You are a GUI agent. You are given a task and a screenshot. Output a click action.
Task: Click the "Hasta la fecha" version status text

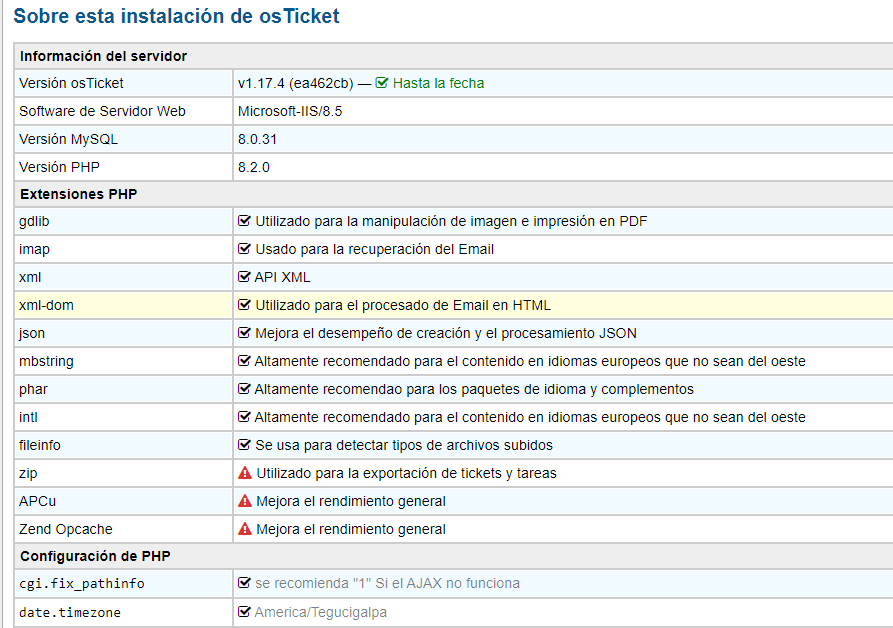pyautogui.click(x=438, y=83)
